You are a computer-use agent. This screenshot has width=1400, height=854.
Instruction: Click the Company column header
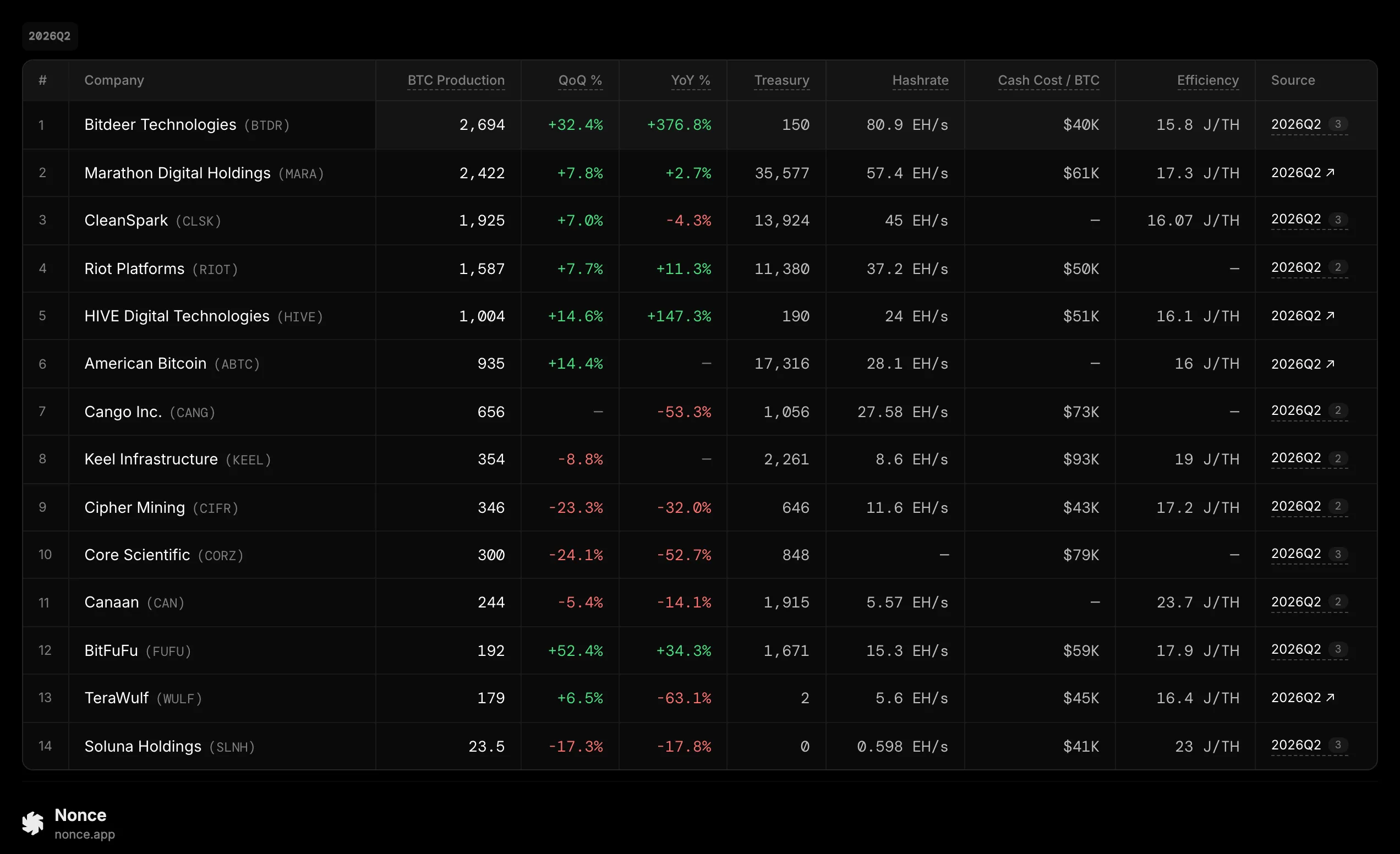(114, 80)
